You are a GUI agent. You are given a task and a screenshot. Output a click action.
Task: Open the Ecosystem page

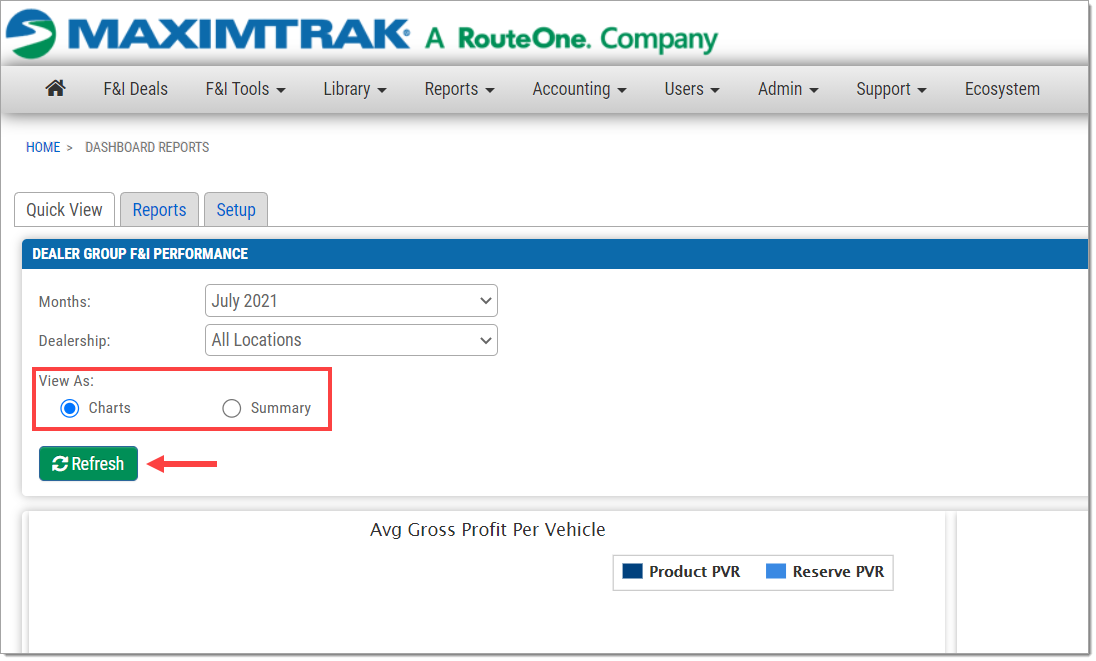1002,89
